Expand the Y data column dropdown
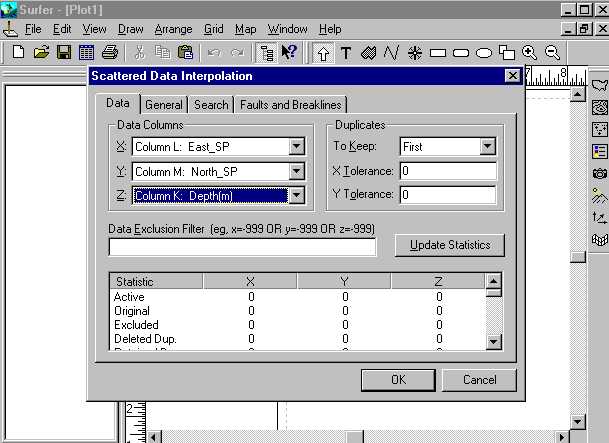The width and height of the screenshot is (609, 443). tap(296, 171)
